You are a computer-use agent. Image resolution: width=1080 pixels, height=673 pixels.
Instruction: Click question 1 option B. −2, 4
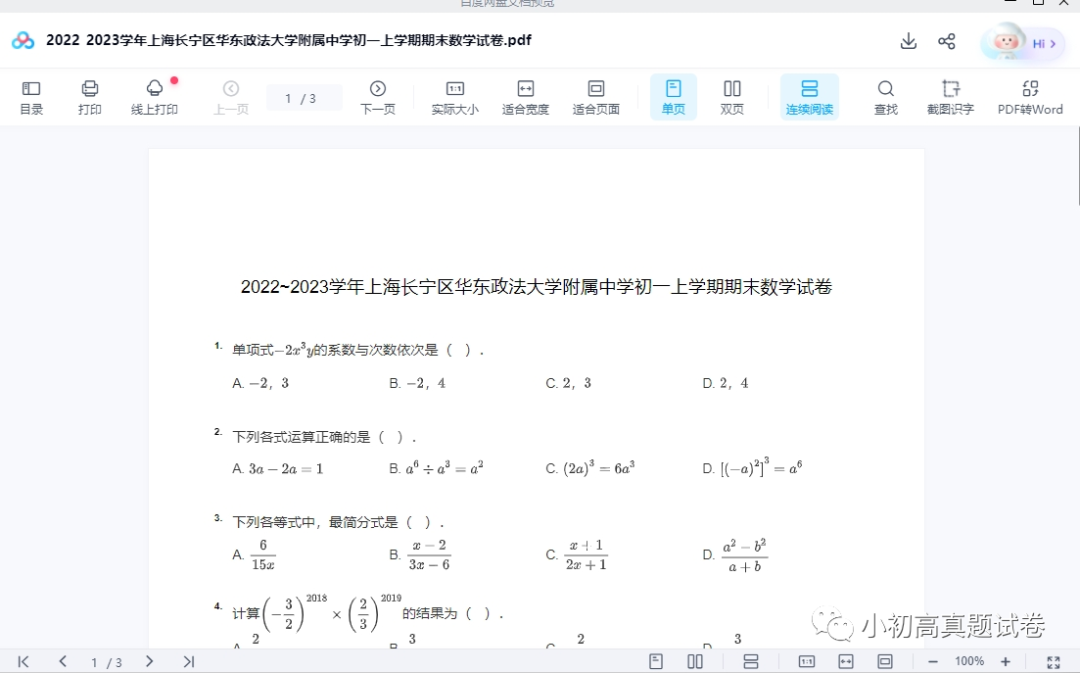pos(417,383)
